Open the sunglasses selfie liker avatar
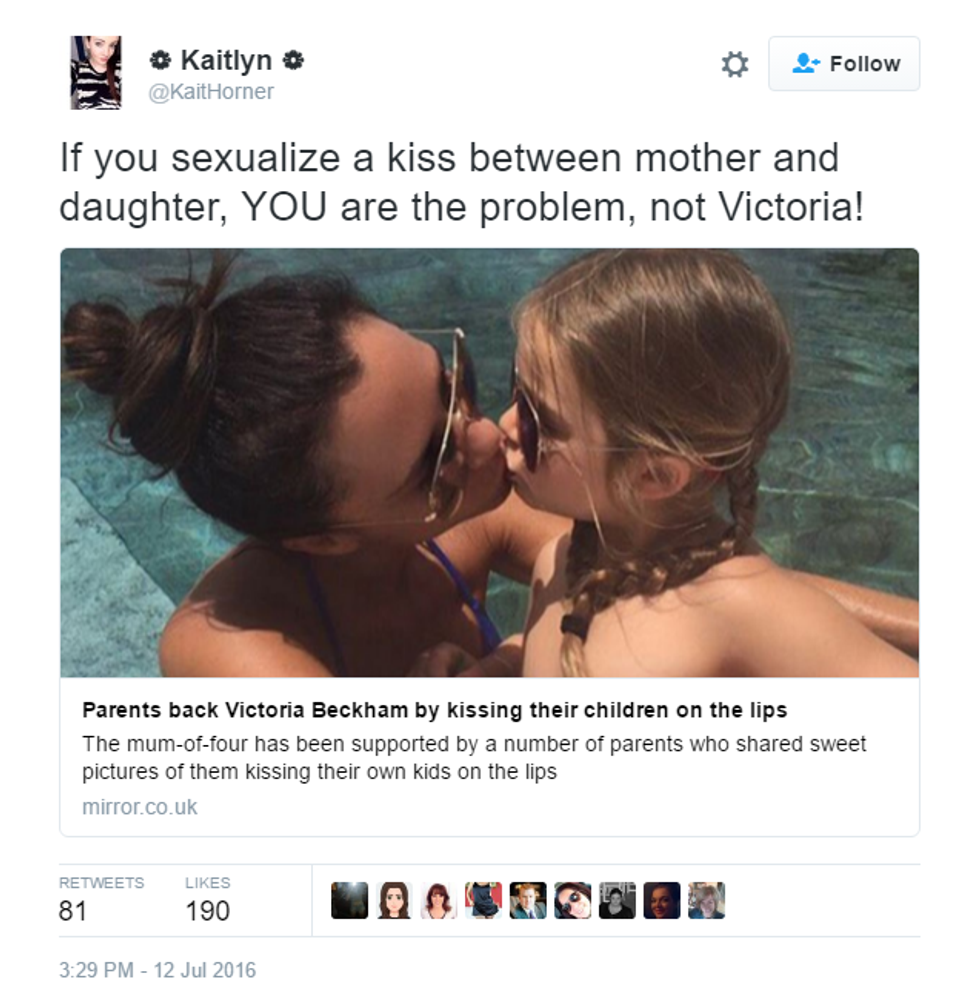This screenshot has height=983, width=980. click(x=572, y=900)
